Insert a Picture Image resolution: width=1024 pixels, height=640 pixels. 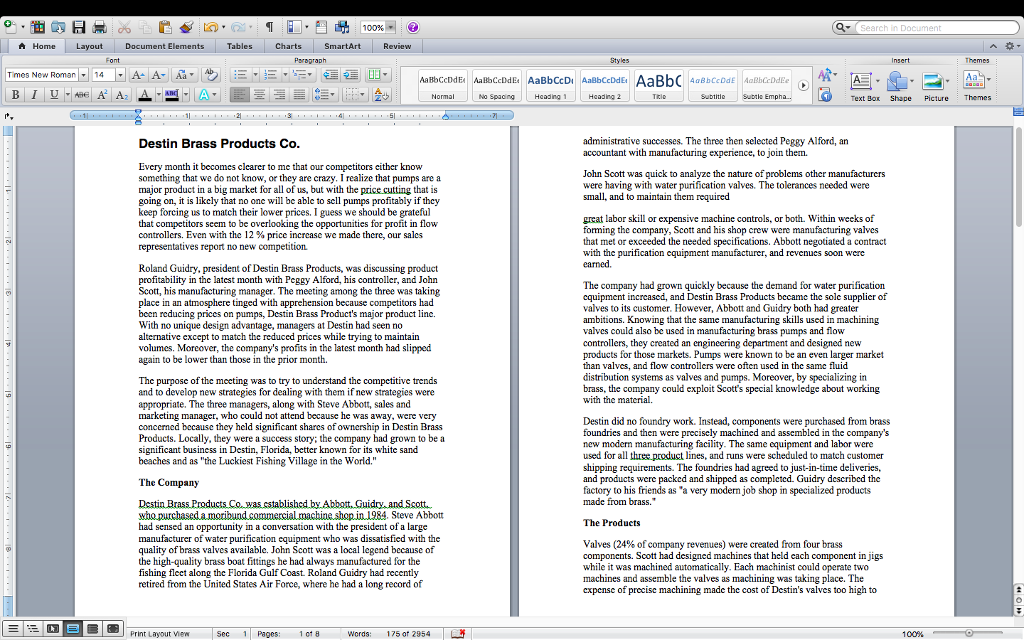pyautogui.click(x=935, y=87)
